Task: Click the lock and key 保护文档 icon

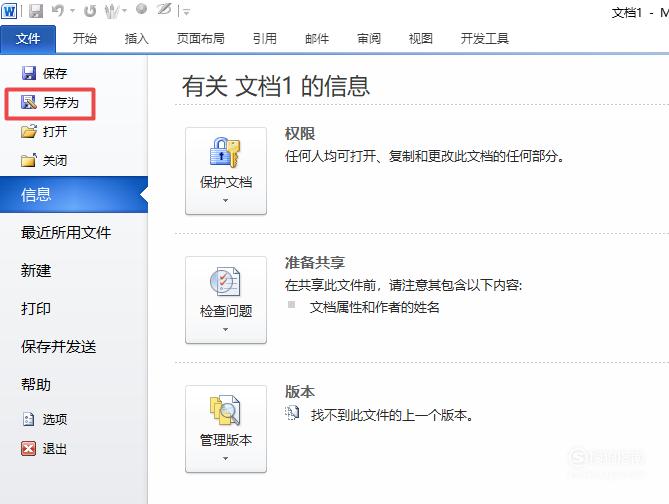Action: (225, 152)
